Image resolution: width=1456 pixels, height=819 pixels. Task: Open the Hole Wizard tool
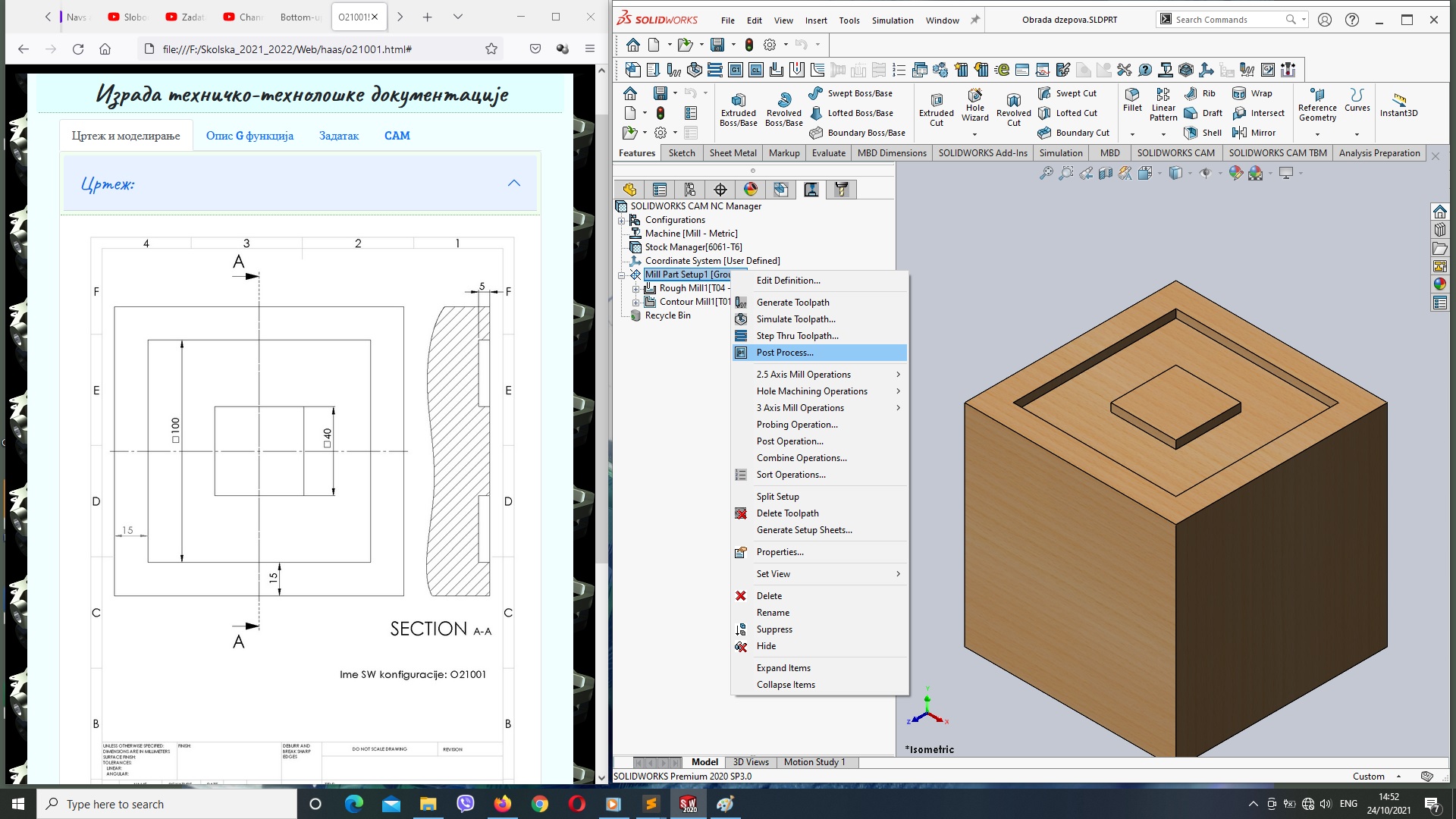pyautogui.click(x=974, y=105)
